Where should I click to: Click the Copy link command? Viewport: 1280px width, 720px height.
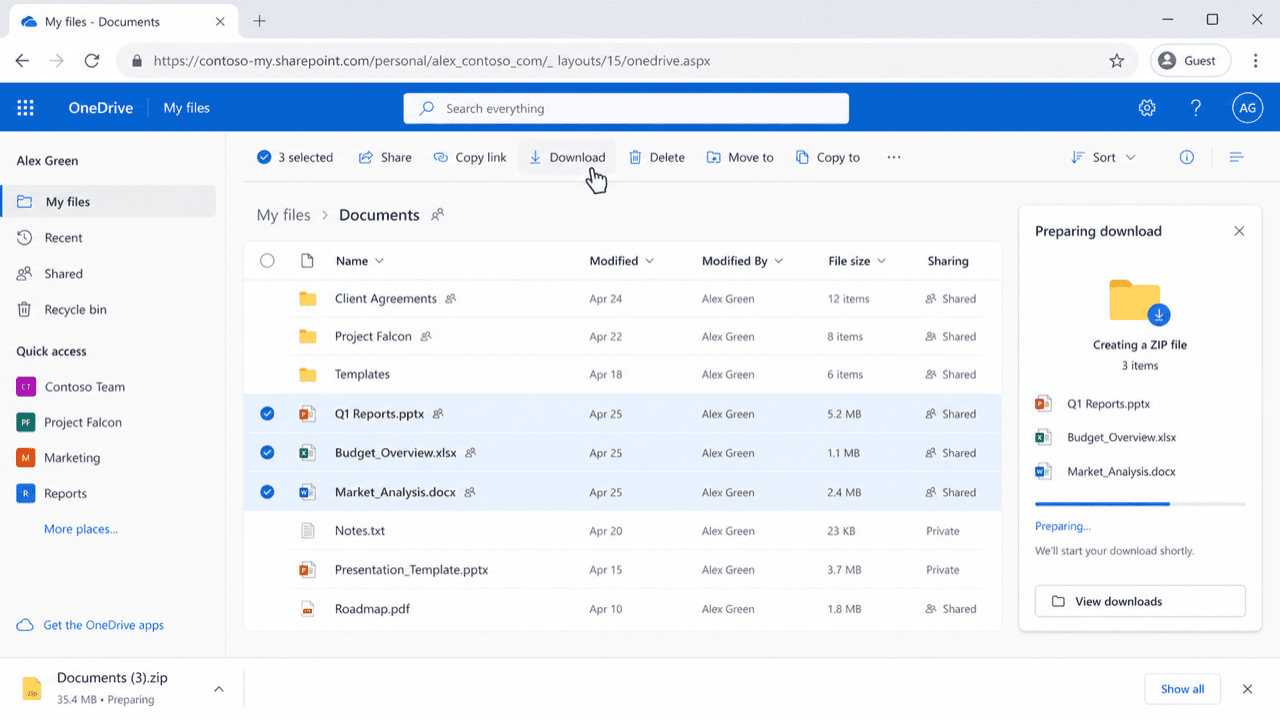coord(470,157)
